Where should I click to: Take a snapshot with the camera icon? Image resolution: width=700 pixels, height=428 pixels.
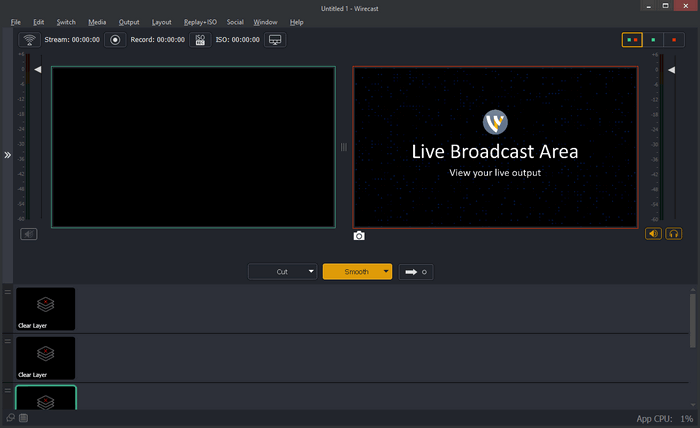click(x=359, y=236)
